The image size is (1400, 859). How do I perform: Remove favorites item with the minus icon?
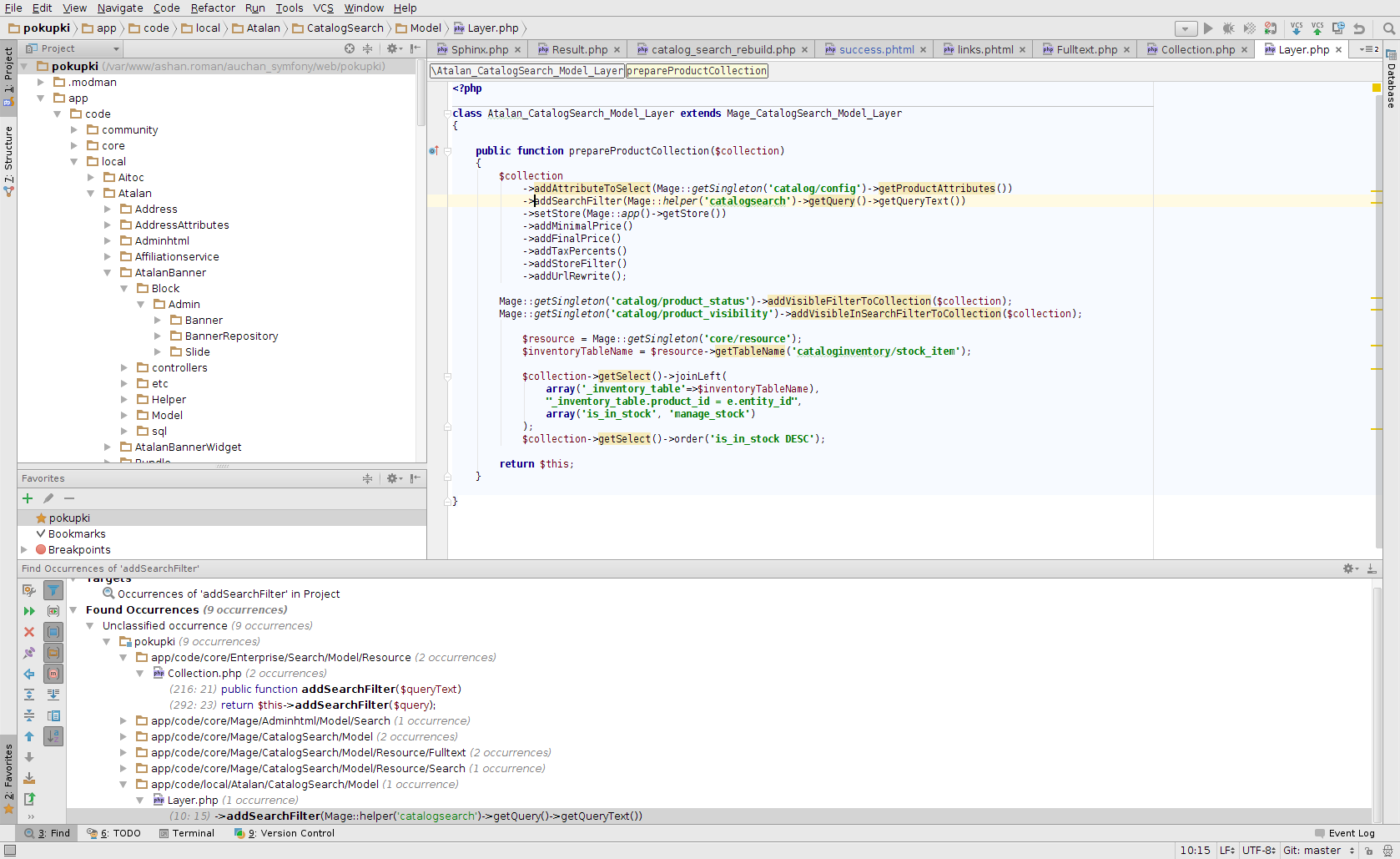pyautogui.click(x=69, y=498)
